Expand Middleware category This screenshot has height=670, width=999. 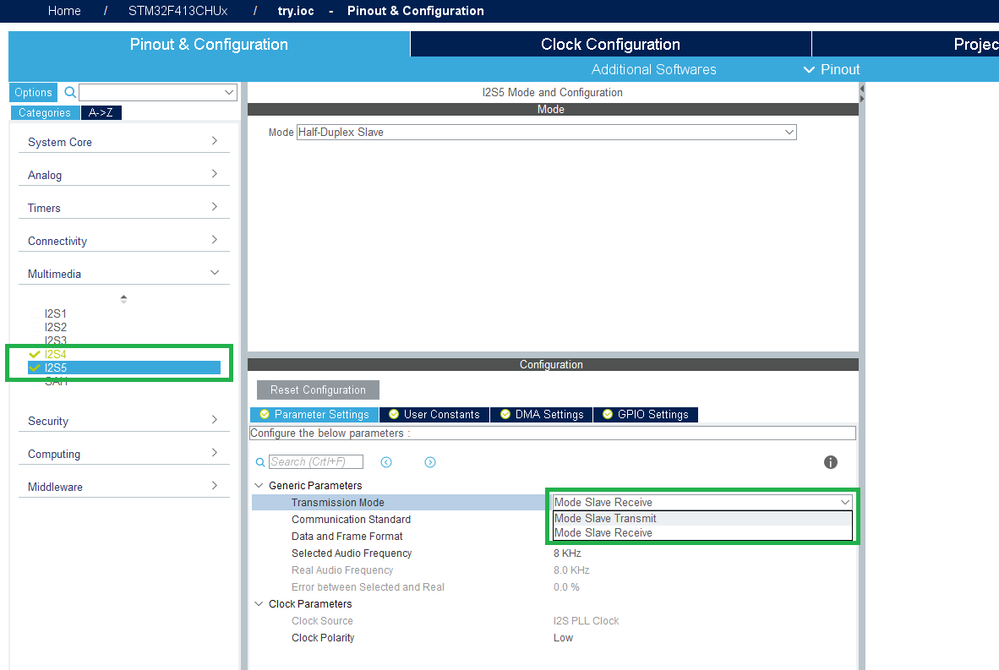[x=124, y=487]
